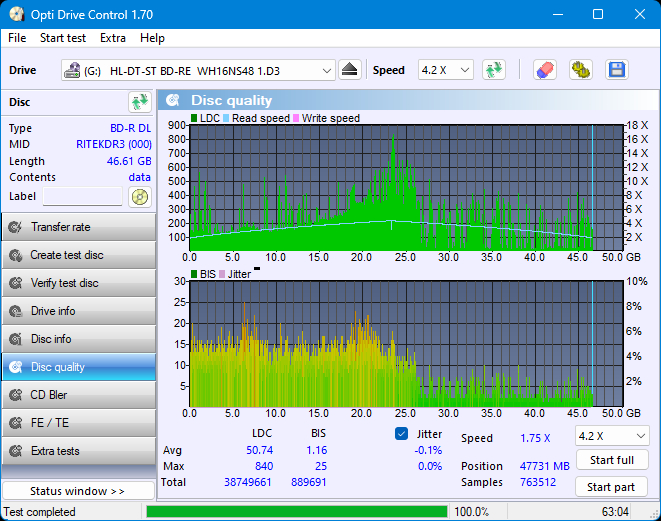Viewport: 661px width, 521px height.
Task: Open Transfer rate panel
Action: coord(79,227)
